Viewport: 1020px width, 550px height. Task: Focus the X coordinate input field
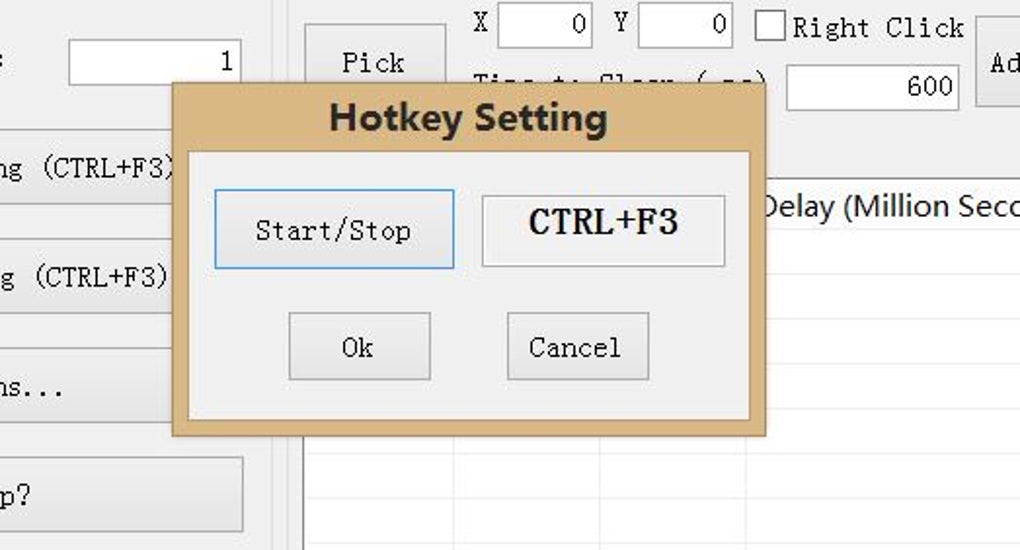point(544,25)
